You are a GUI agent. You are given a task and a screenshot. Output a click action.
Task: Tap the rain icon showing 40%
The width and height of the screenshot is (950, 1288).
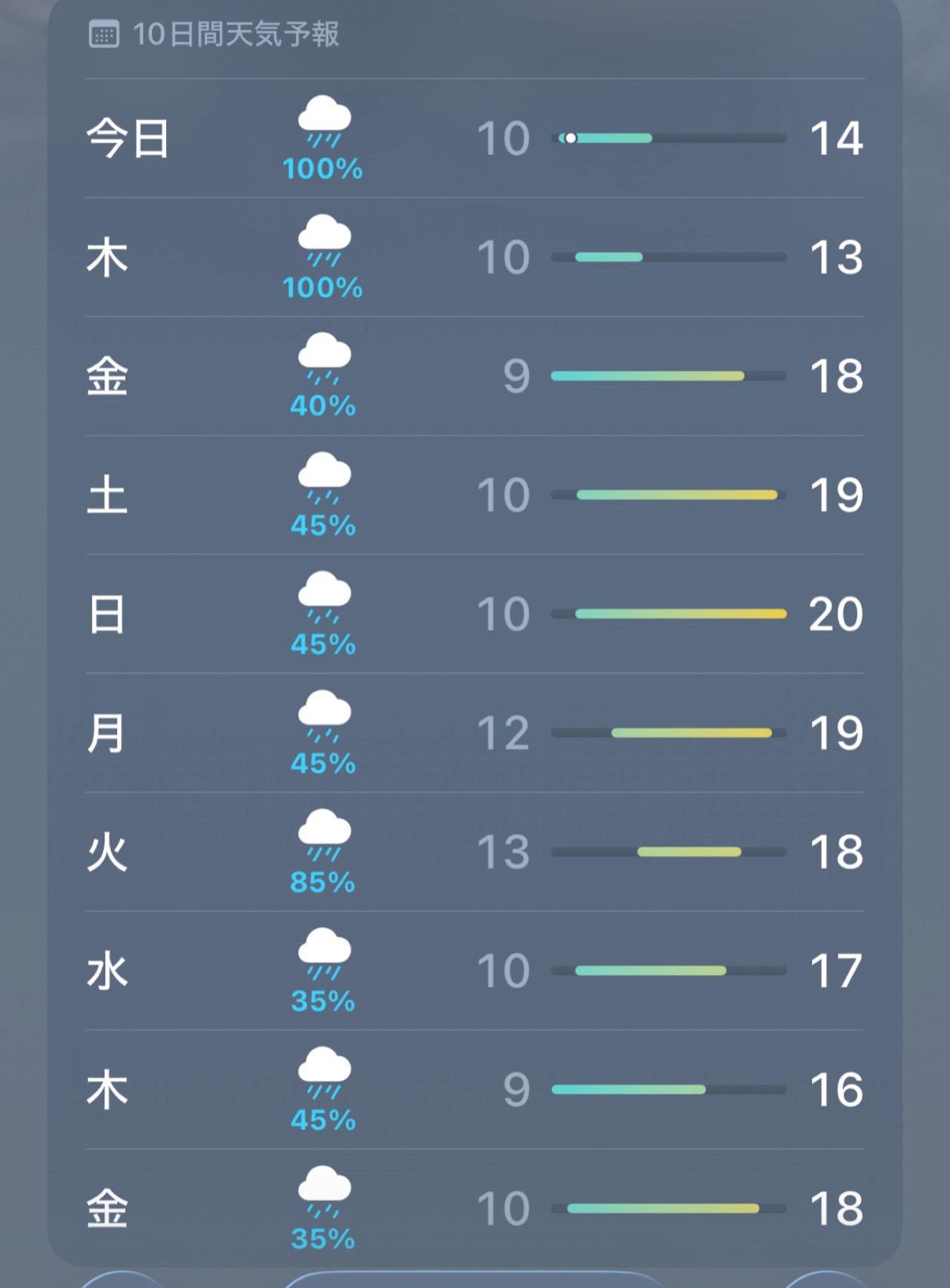click(x=324, y=358)
